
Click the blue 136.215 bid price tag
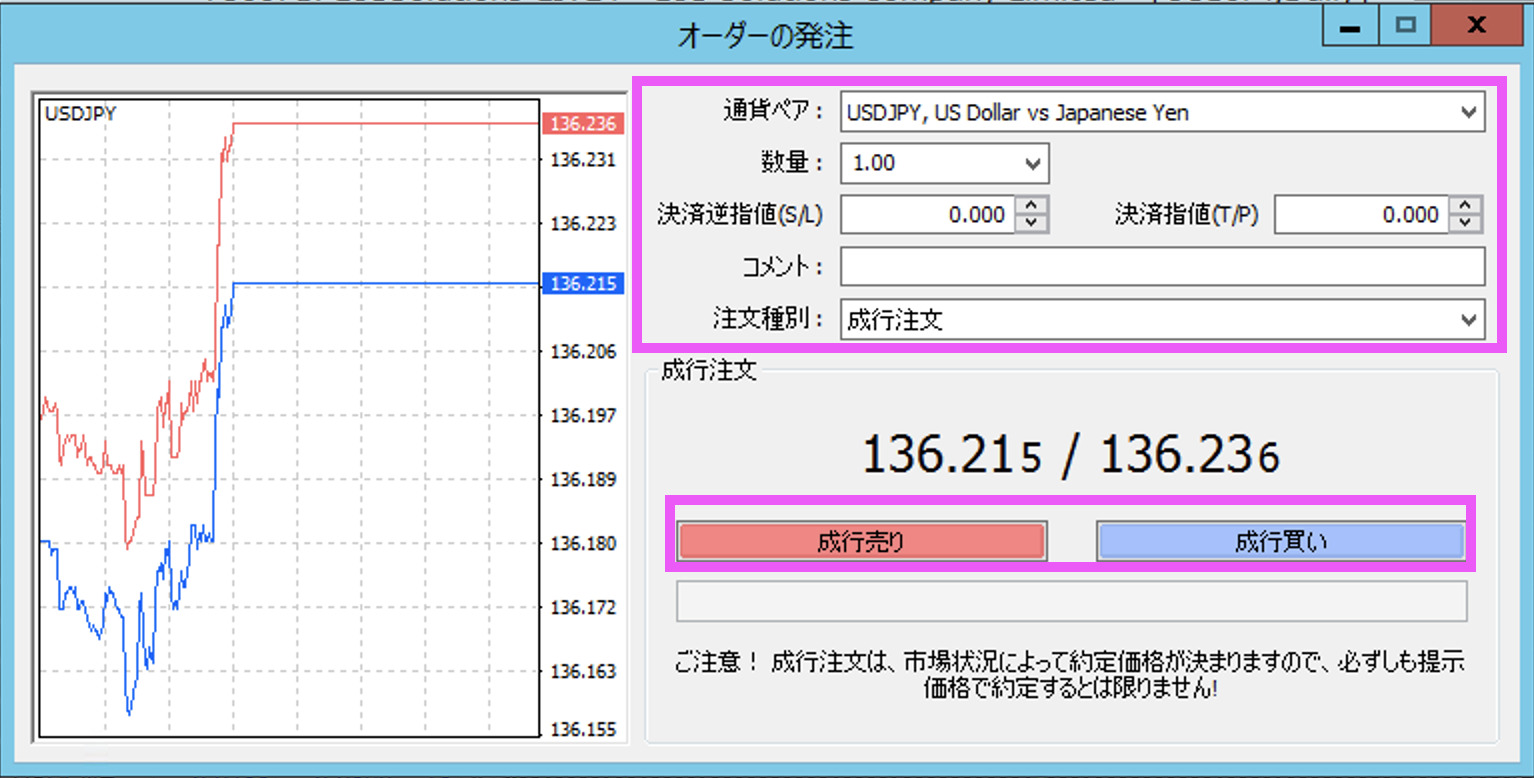583,284
